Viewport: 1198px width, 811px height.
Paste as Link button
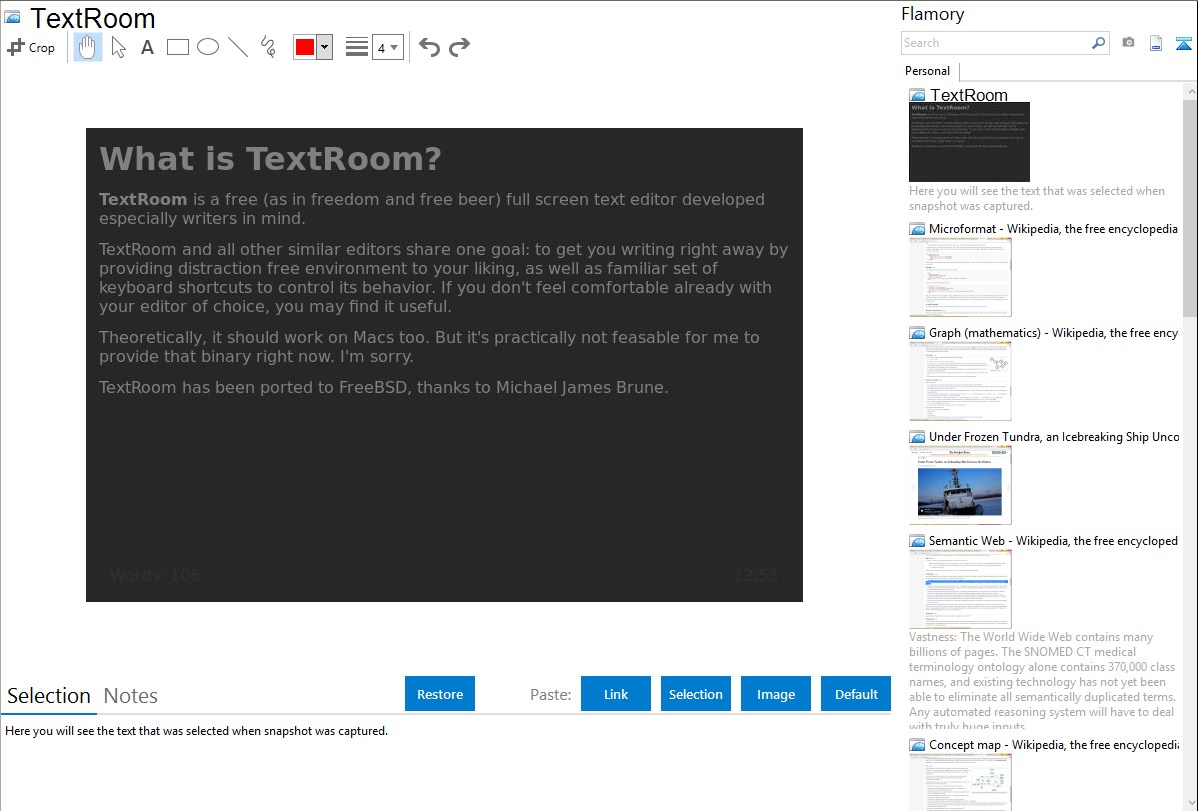pos(616,694)
